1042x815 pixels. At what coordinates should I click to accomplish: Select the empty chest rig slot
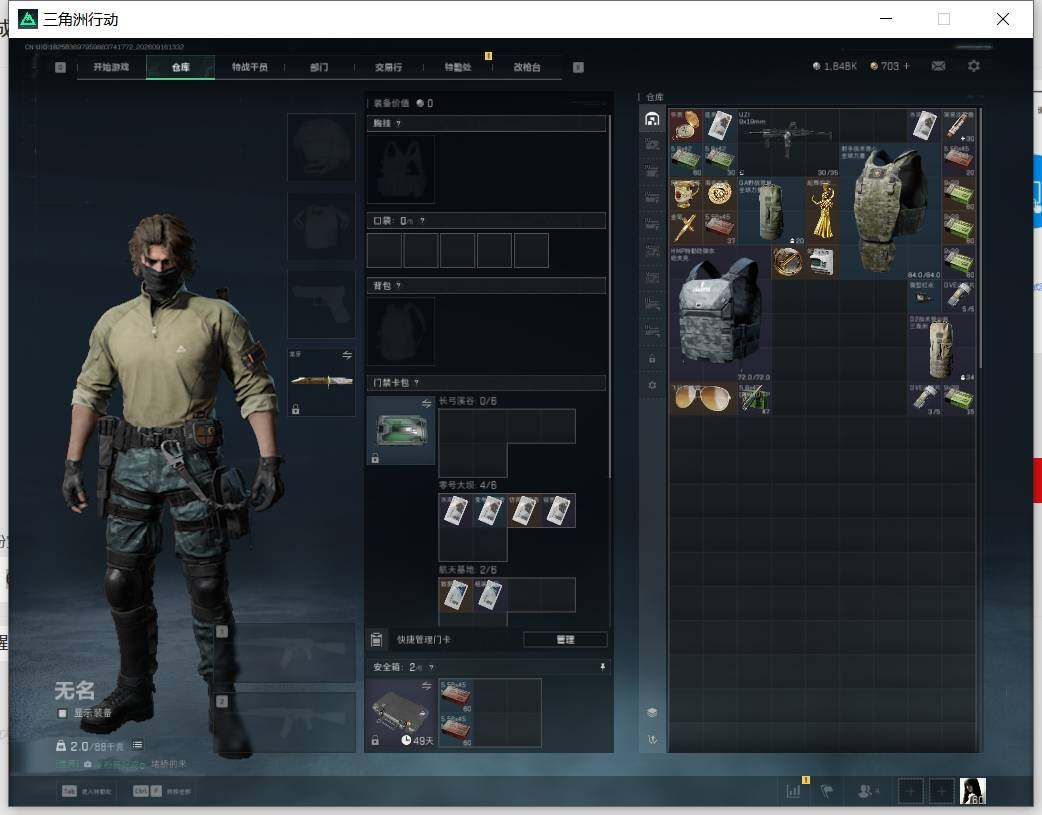401,169
